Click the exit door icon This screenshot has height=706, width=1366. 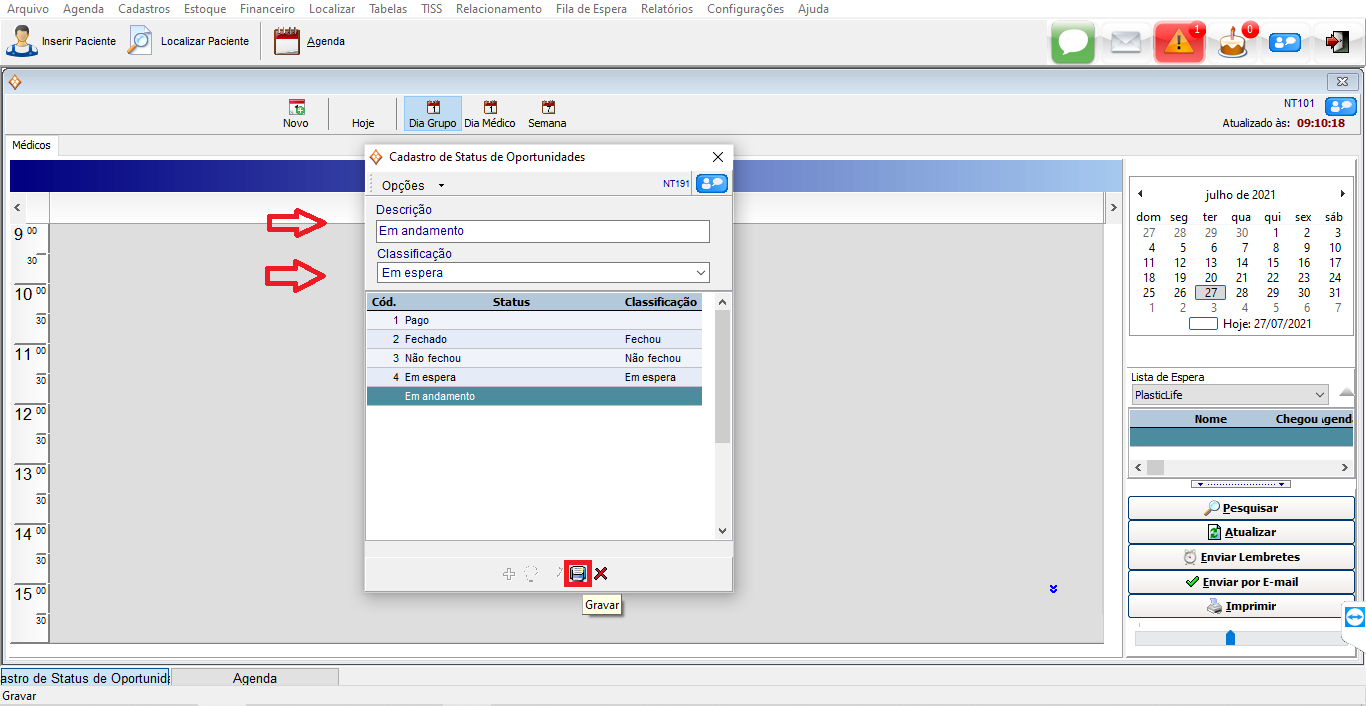pos(1336,42)
